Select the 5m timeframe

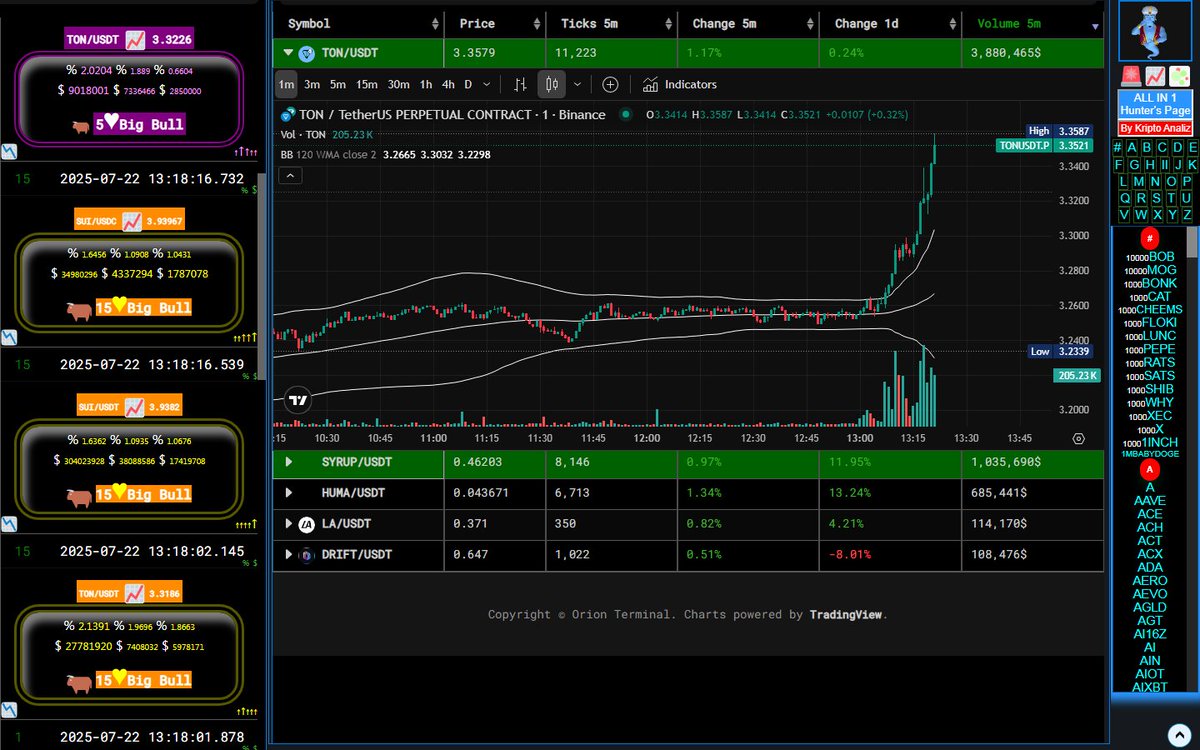point(338,85)
